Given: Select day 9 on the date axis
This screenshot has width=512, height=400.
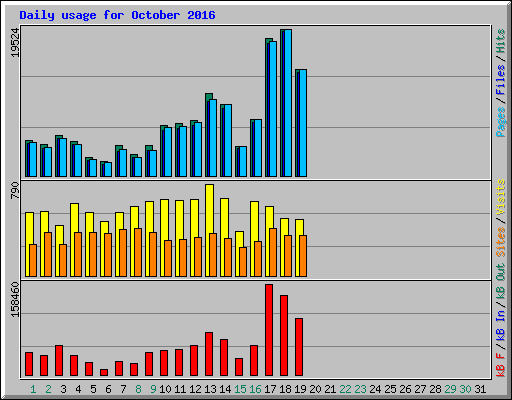Looking at the screenshot, I should coord(153,389).
